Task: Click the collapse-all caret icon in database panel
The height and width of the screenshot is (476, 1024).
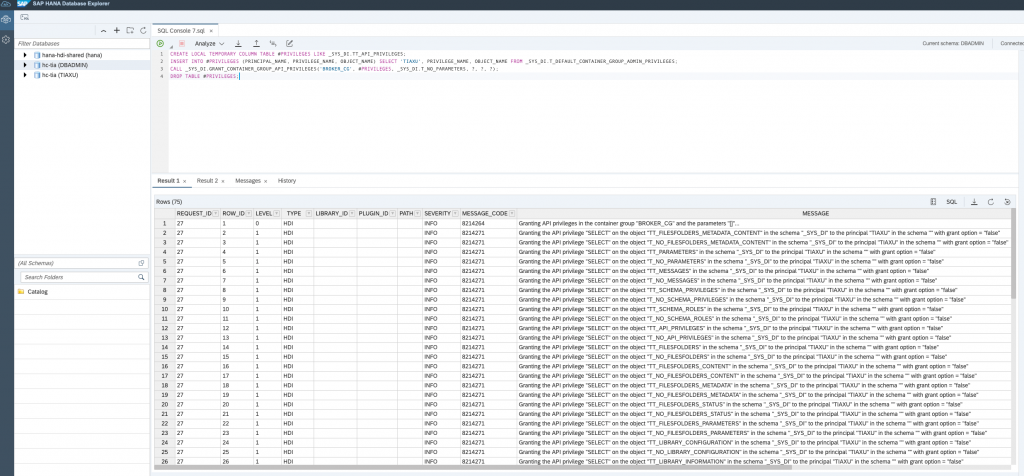Action: [103, 31]
